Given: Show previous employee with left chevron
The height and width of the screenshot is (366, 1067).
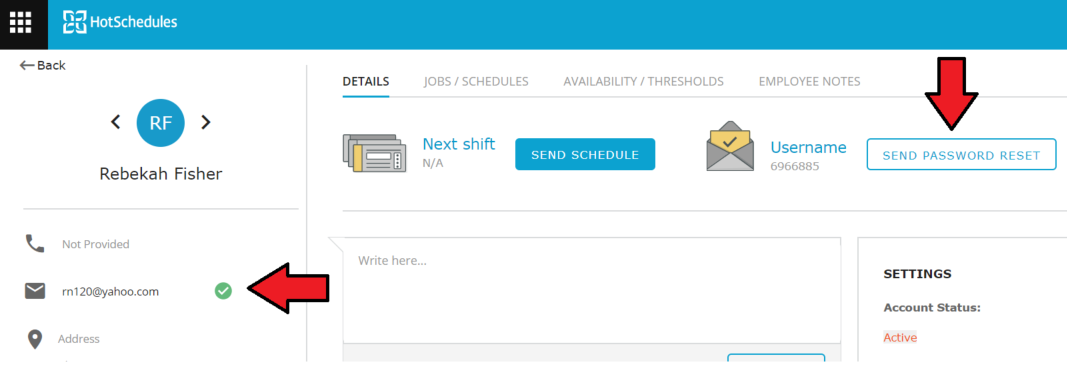Looking at the screenshot, I should click(116, 122).
